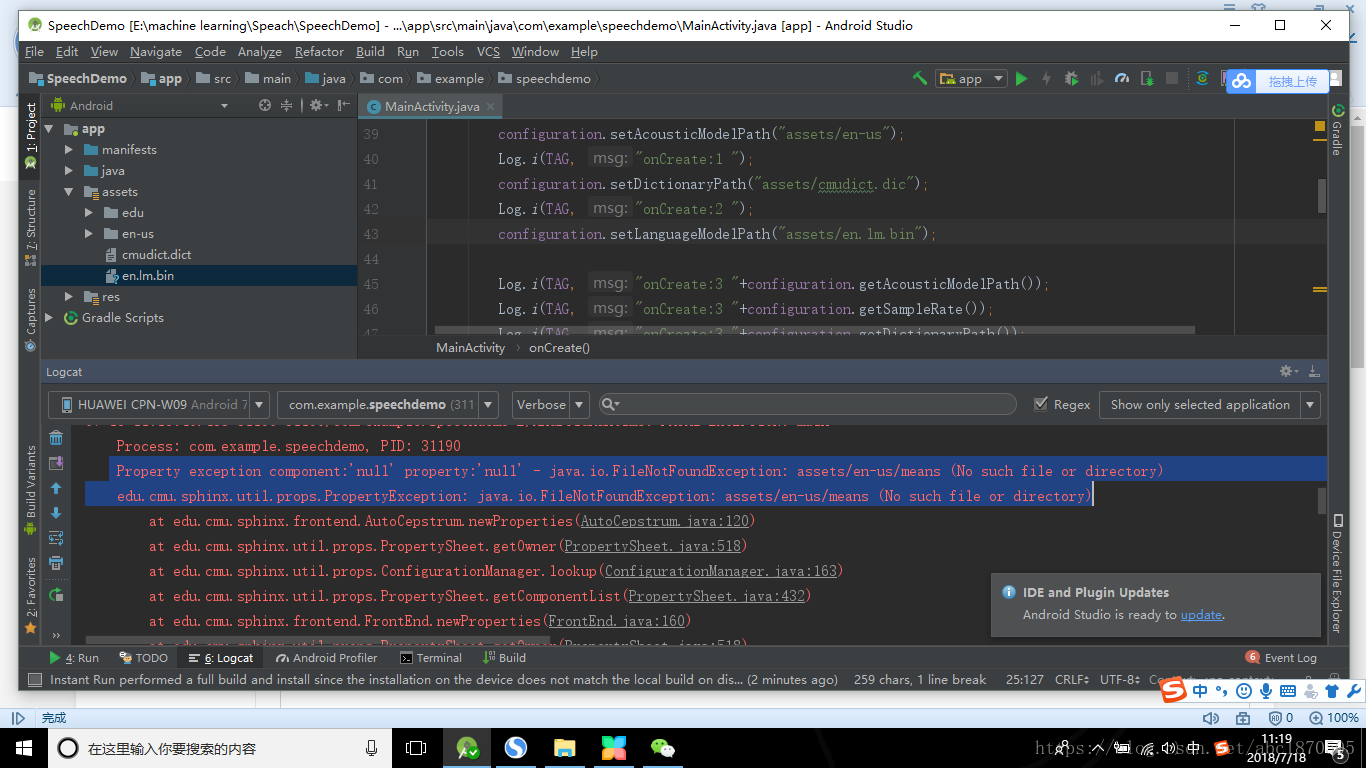Select the cmudict.dict file
Viewport: 1366px width, 768px height.
click(x=156, y=255)
